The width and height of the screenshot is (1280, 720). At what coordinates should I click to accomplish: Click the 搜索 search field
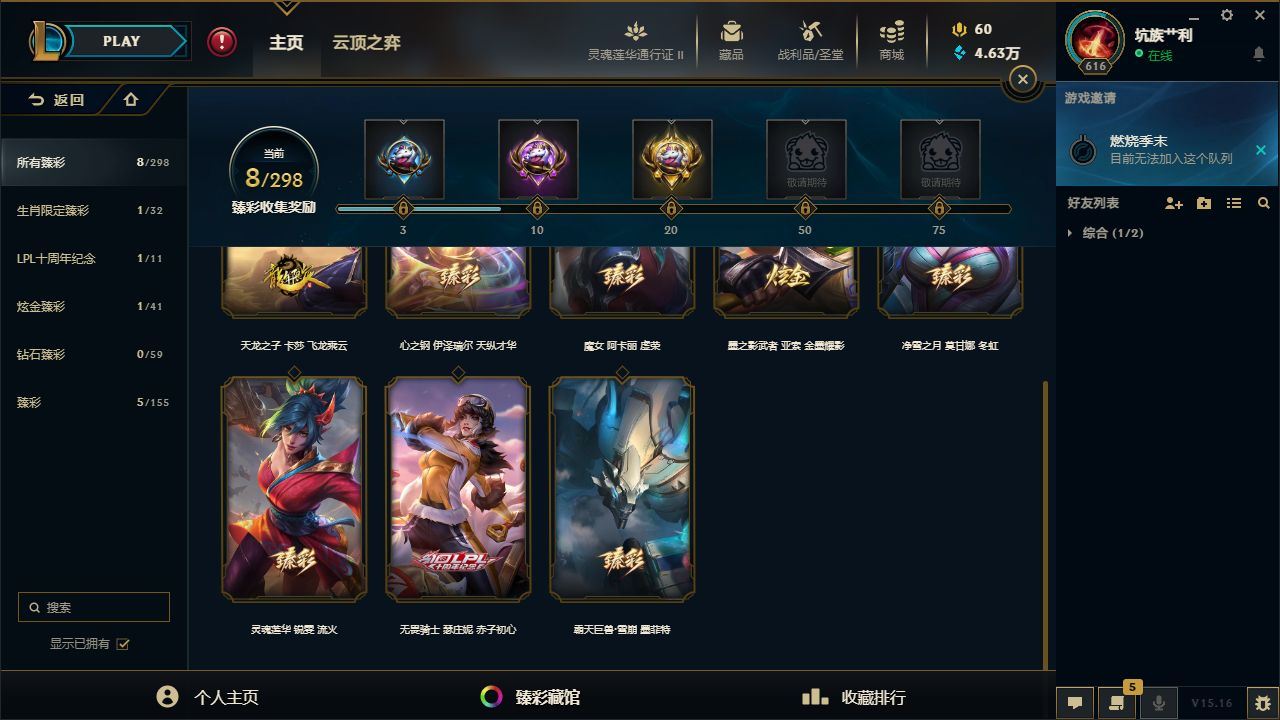(x=94, y=607)
